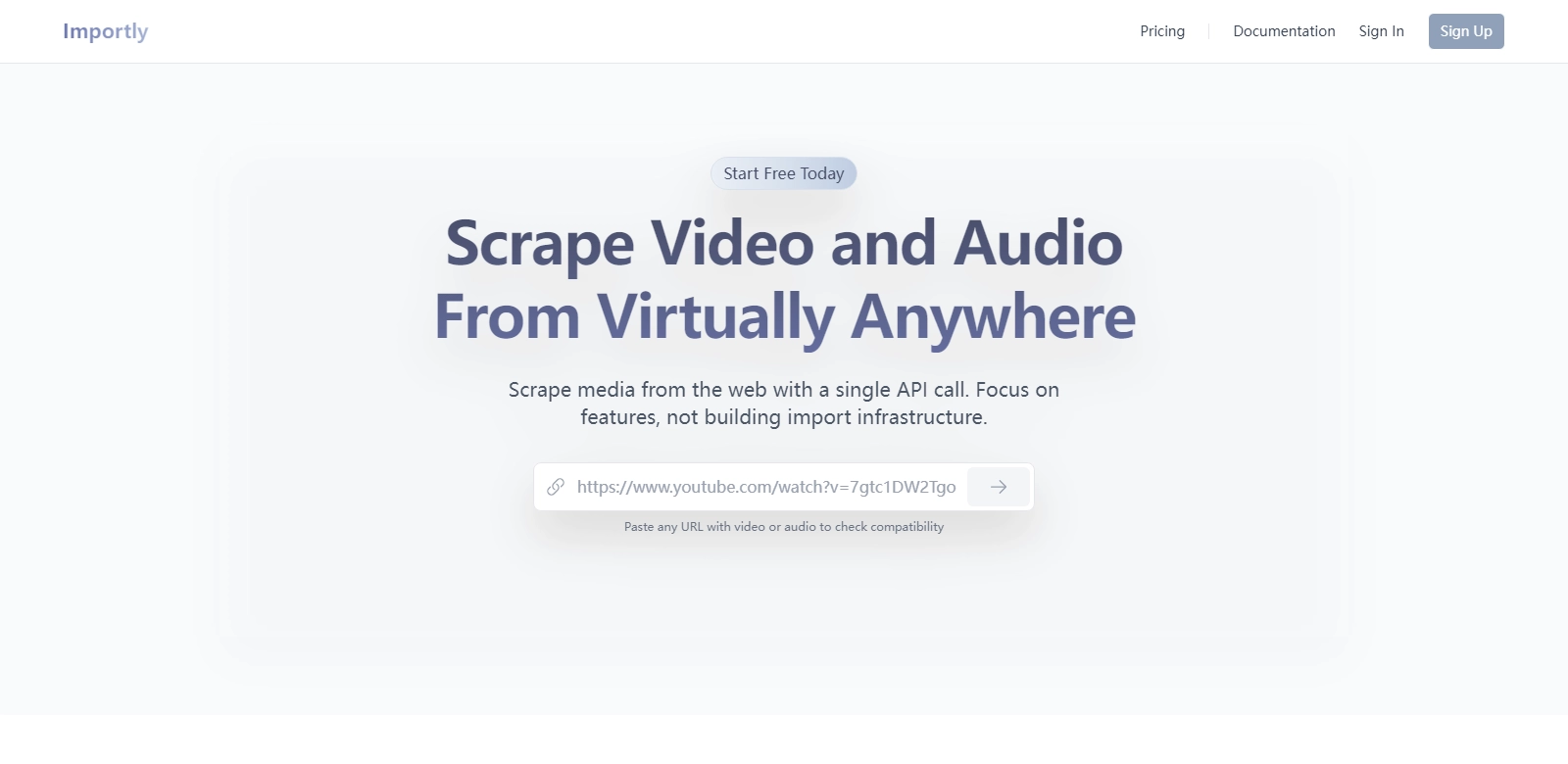This screenshot has height=764, width=1568.
Task: Go to the Importly home logo
Action: point(105,31)
